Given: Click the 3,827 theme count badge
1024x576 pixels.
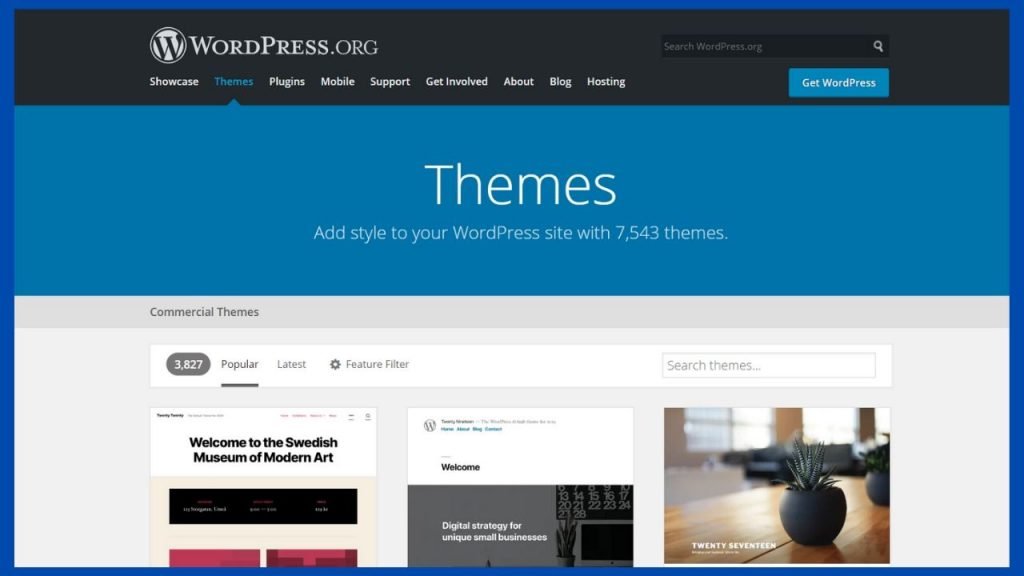Looking at the screenshot, I should (188, 364).
